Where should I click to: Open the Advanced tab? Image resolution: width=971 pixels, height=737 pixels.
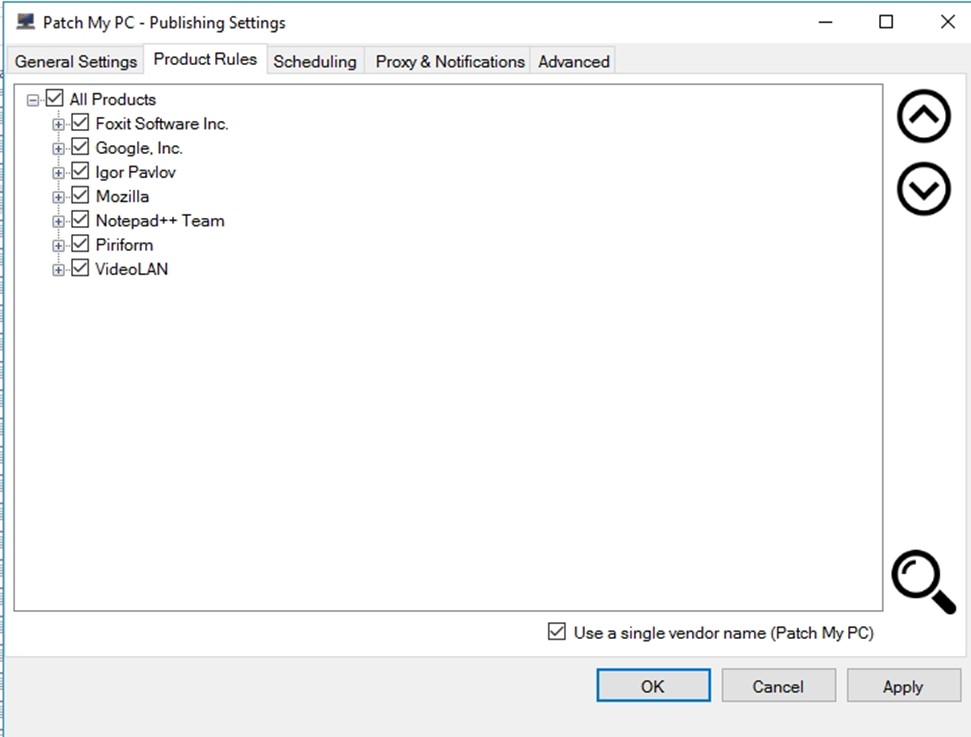[x=573, y=61]
